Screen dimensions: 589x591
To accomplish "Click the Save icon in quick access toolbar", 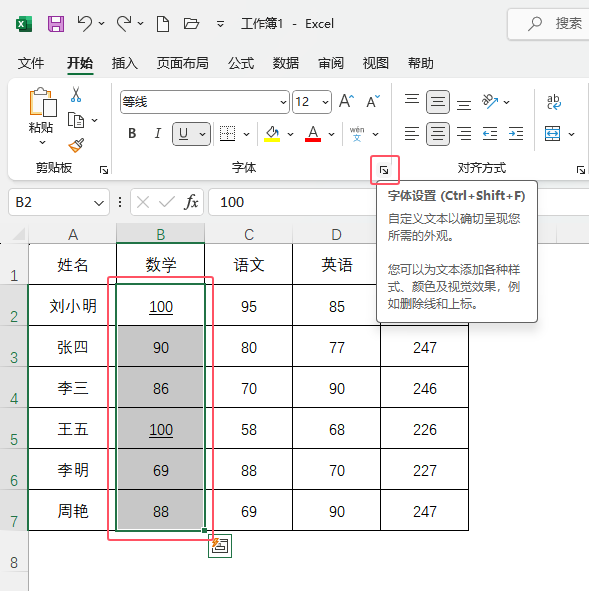I will click(56, 24).
